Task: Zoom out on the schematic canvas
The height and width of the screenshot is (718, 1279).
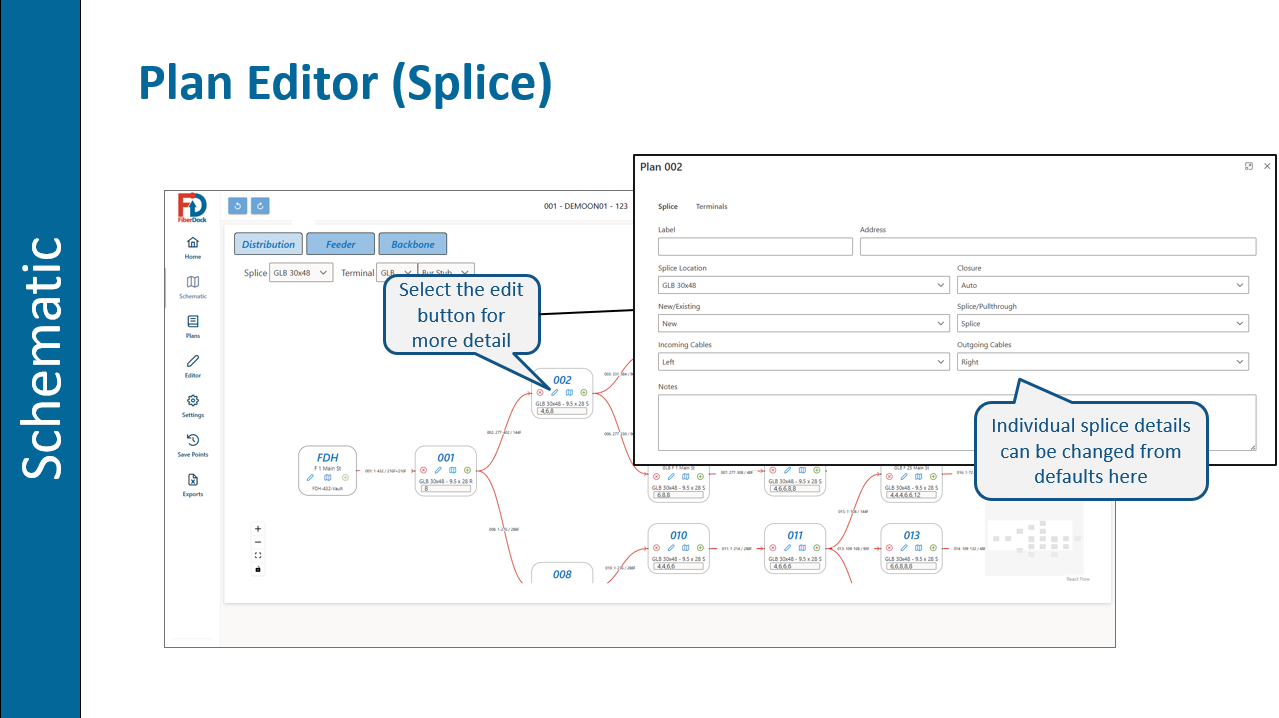Action: click(x=258, y=542)
